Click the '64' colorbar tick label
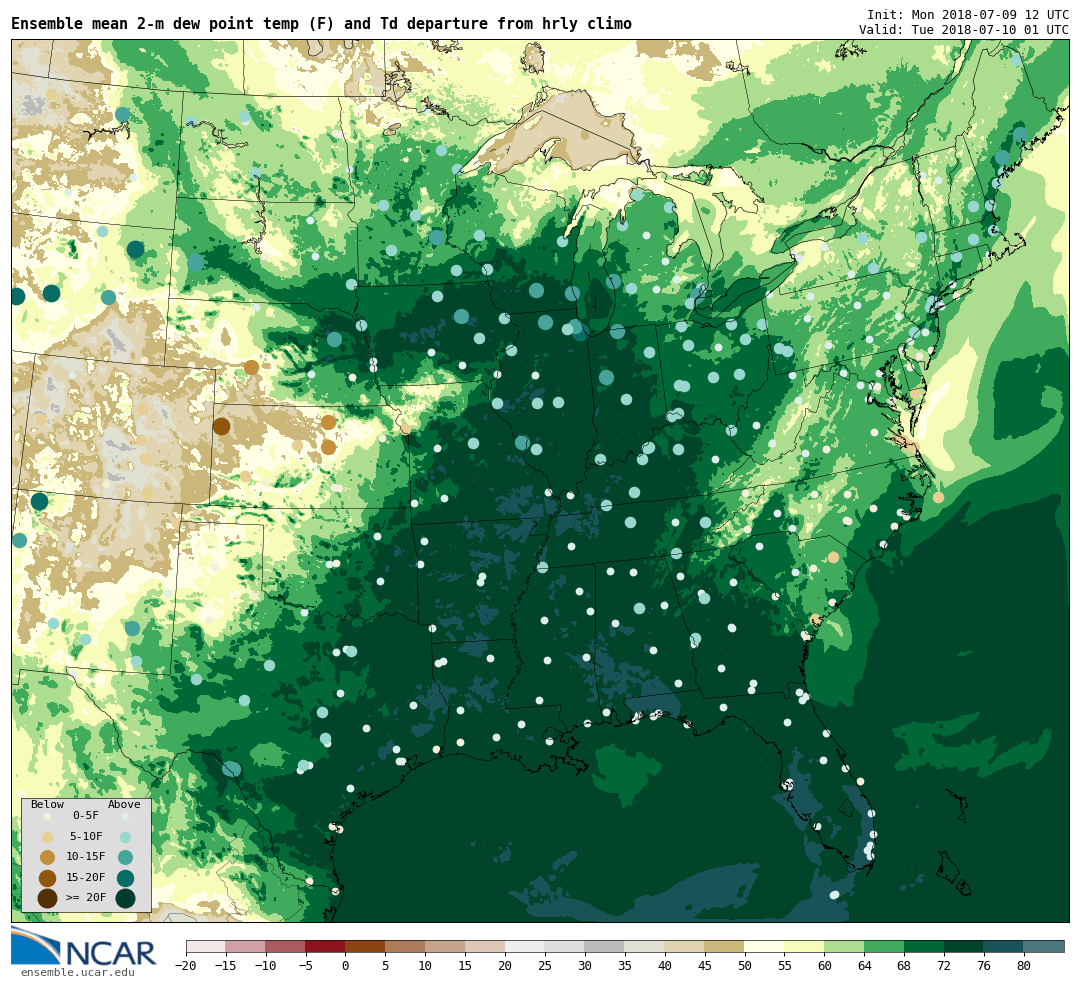The height and width of the screenshot is (985, 1080). click(x=864, y=966)
